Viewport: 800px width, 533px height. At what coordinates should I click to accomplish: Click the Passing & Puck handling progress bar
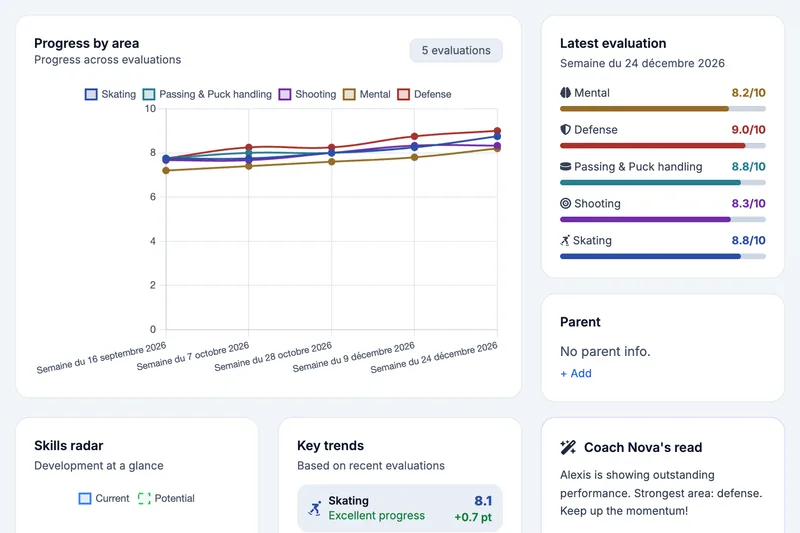pos(663,182)
